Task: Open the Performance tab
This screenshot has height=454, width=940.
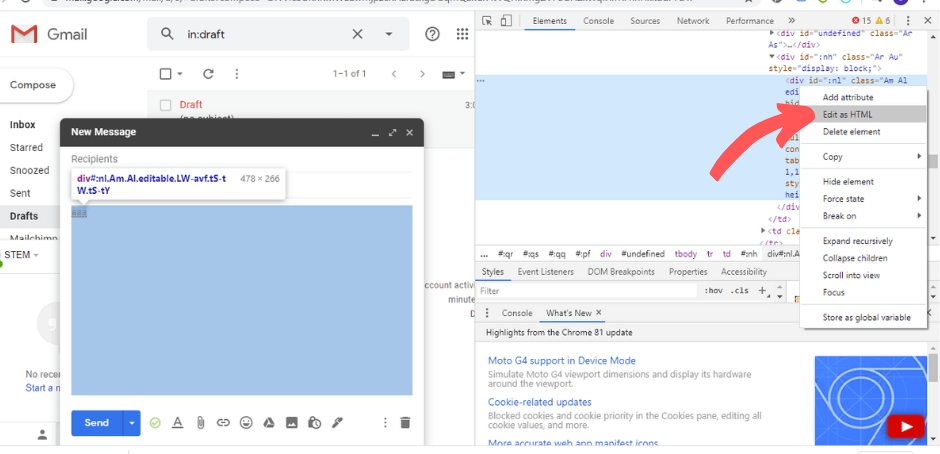Action: (x=749, y=21)
